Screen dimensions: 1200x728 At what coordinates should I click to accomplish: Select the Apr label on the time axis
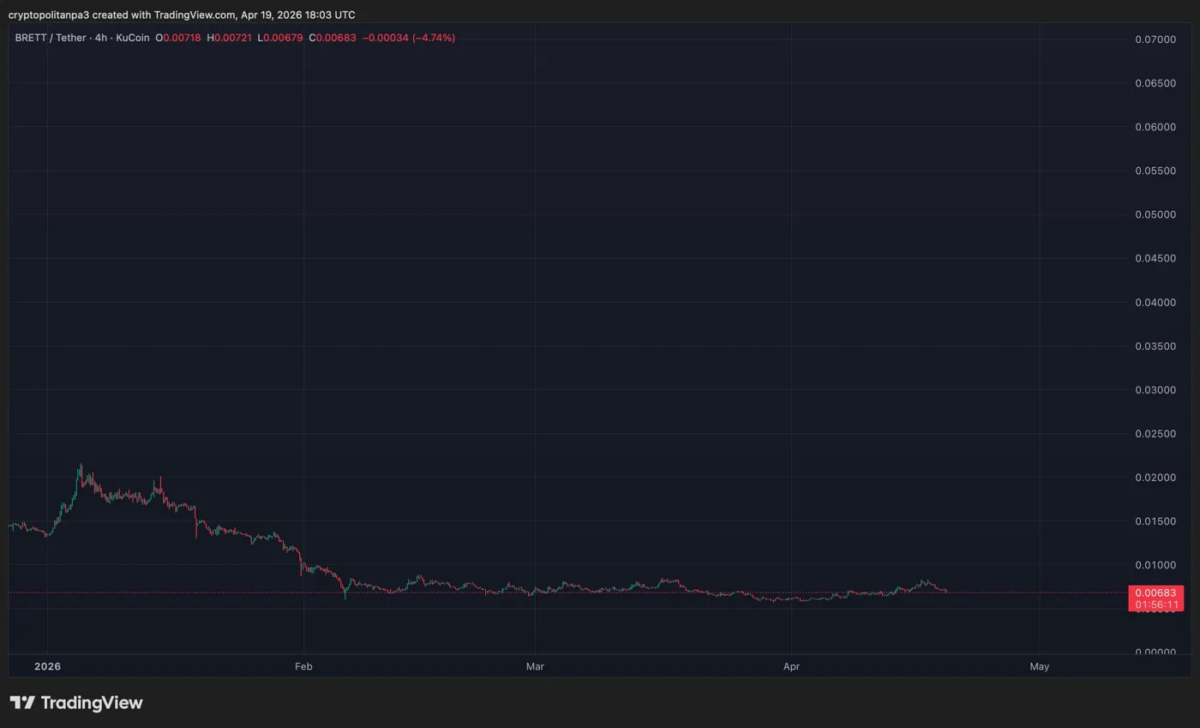(791, 666)
